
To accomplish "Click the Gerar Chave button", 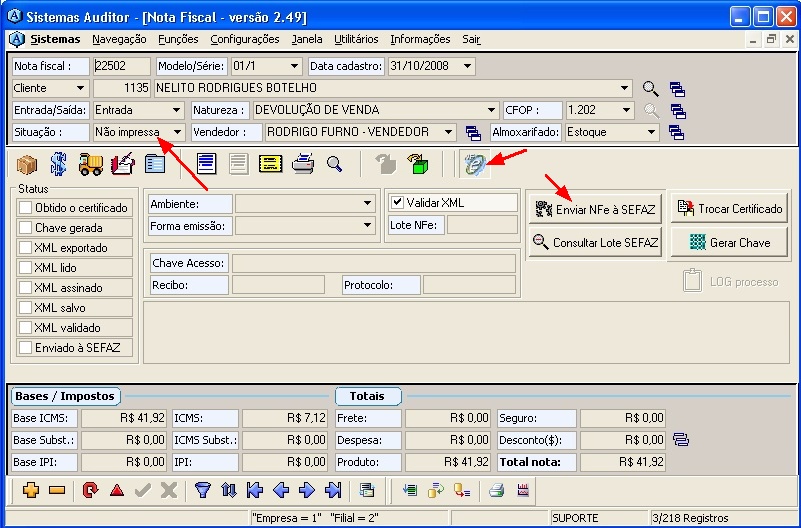I will click(x=729, y=243).
